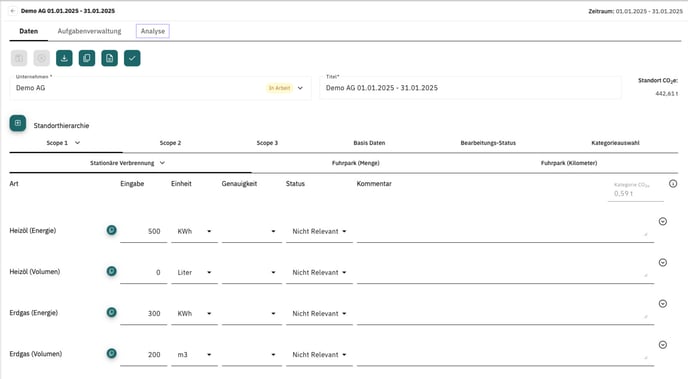This screenshot has height=379, width=688.
Task: Click the download icon in the toolbar
Action: [64, 58]
